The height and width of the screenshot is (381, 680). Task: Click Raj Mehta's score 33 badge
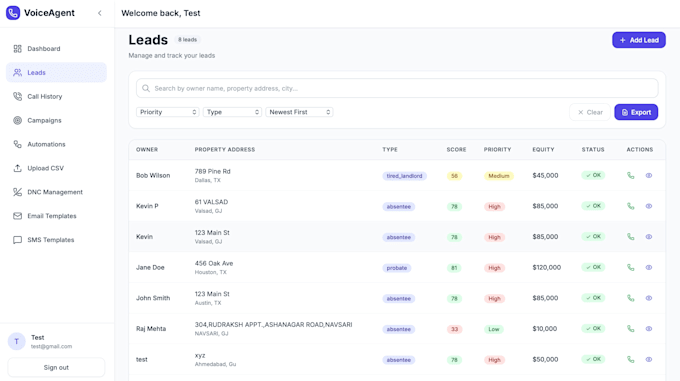click(454, 329)
